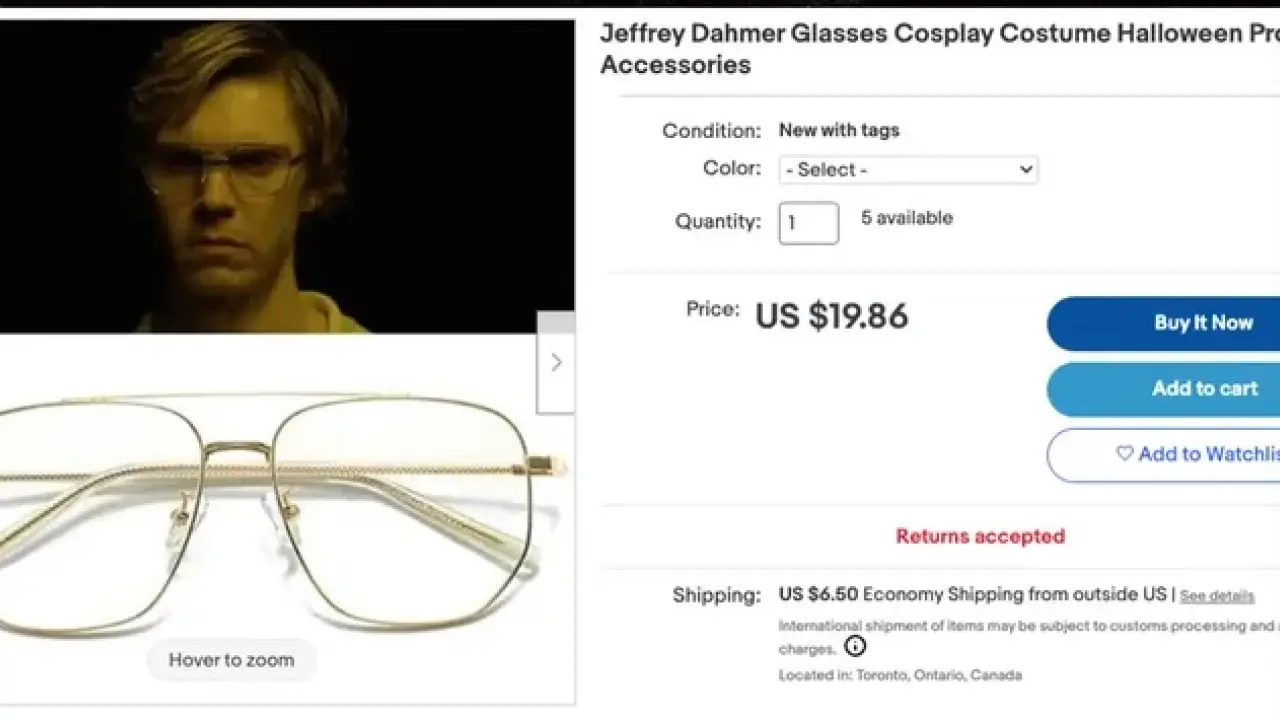
Task: Click the Hover to zoom label
Action: coord(231,660)
